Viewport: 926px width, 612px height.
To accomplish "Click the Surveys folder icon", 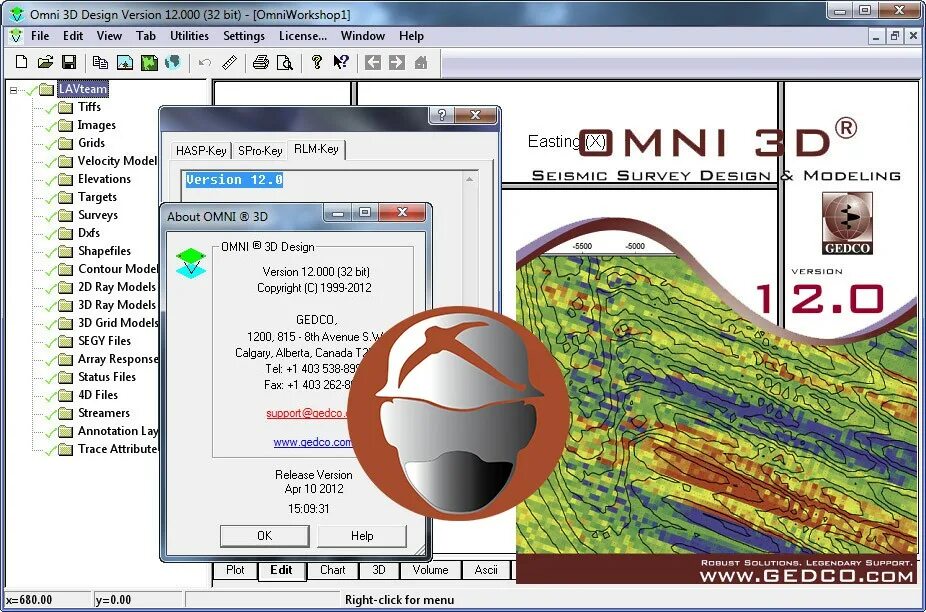I will coord(66,216).
